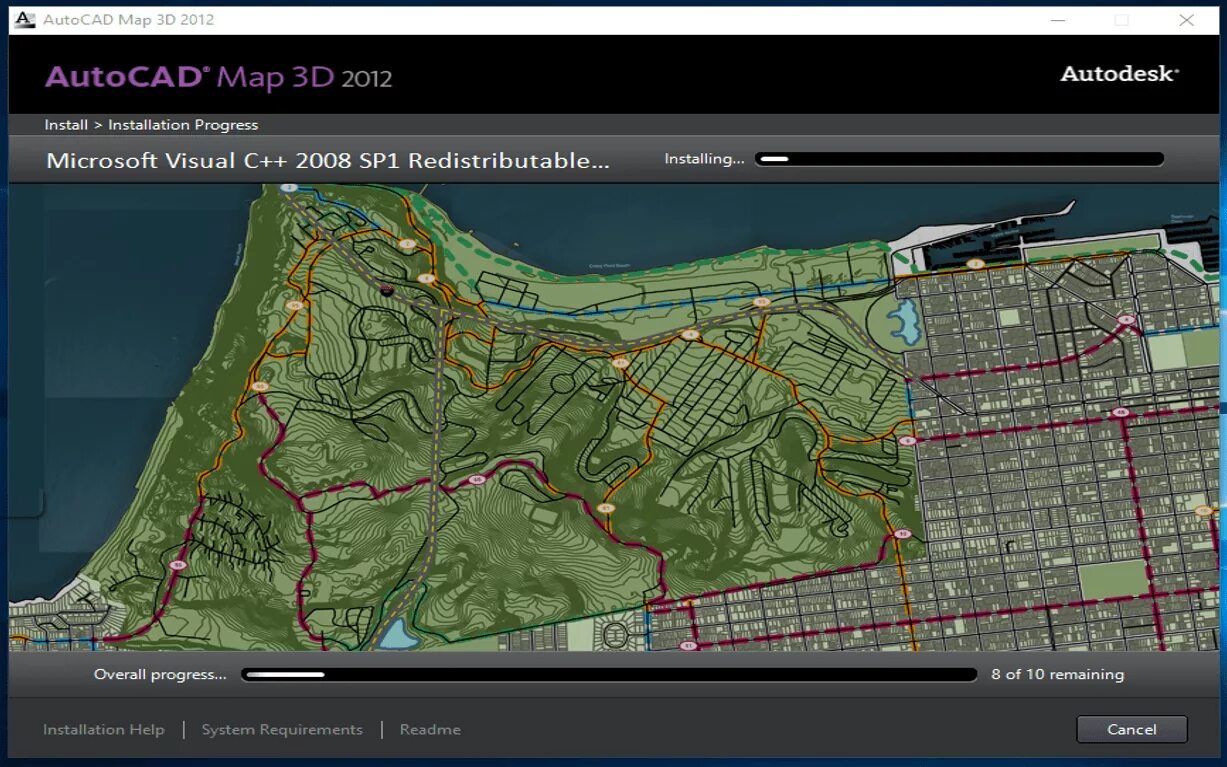Click the Cancel button

(1131, 729)
